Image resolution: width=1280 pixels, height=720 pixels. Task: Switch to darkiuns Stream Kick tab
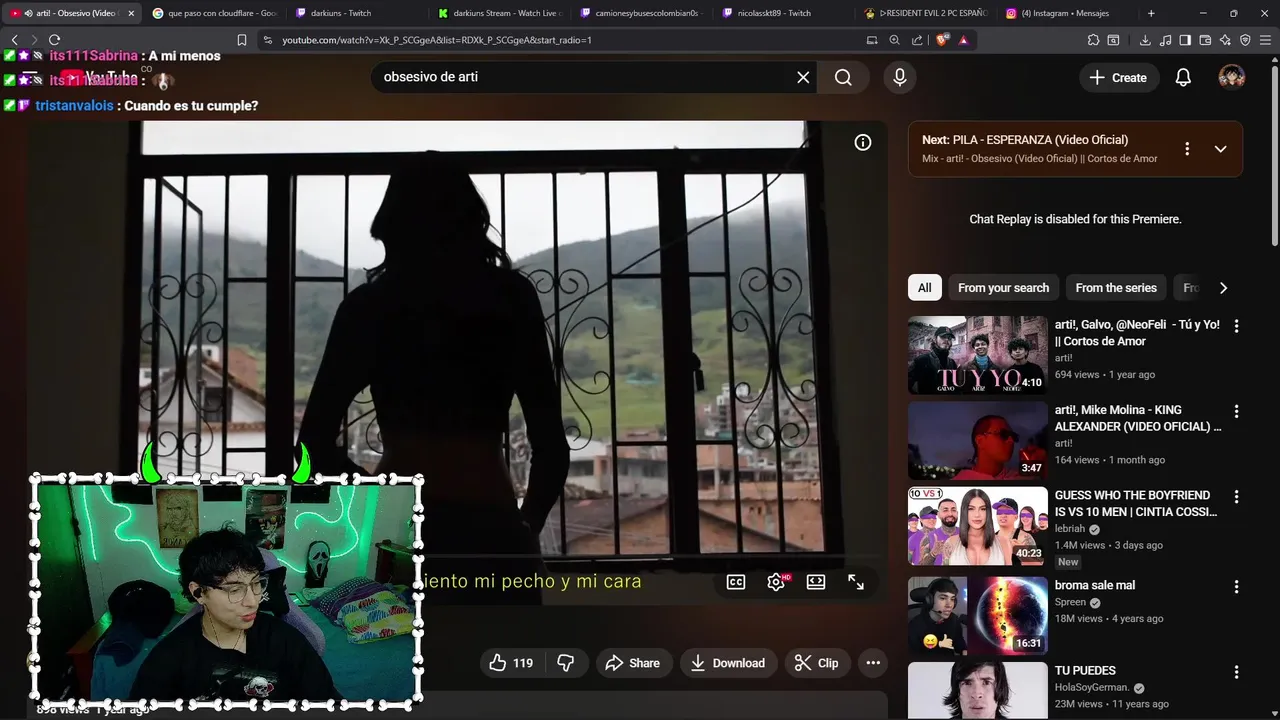pyautogui.click(x=500, y=13)
